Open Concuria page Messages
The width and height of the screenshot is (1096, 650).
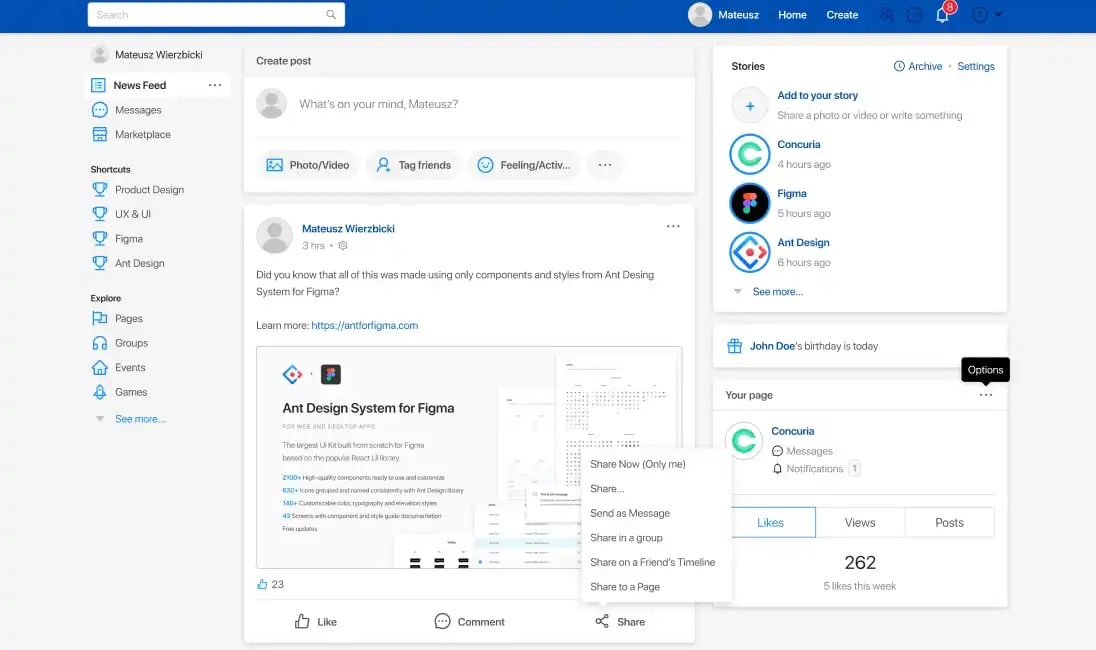802,451
